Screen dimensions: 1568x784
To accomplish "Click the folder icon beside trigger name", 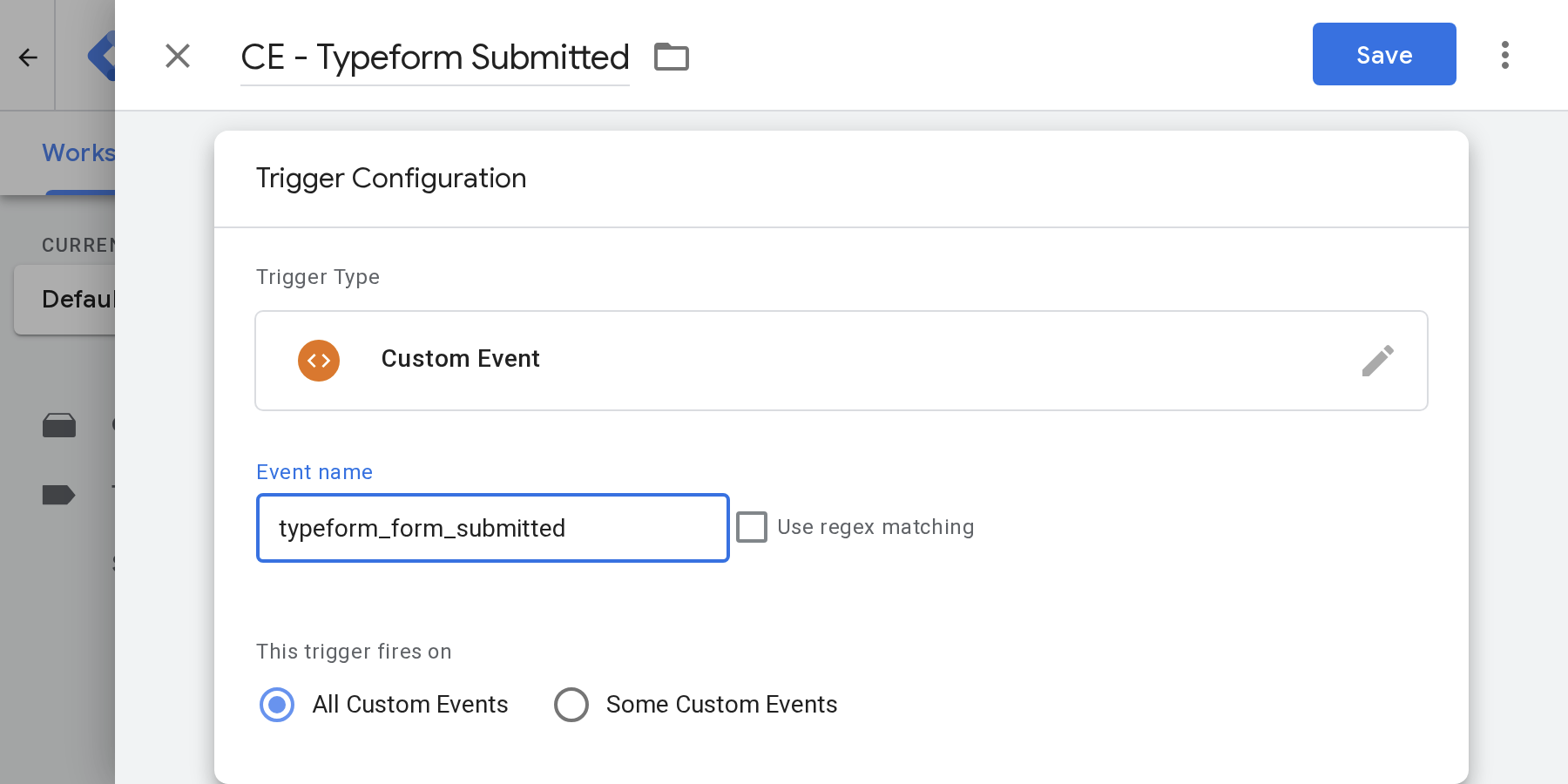I will point(672,57).
